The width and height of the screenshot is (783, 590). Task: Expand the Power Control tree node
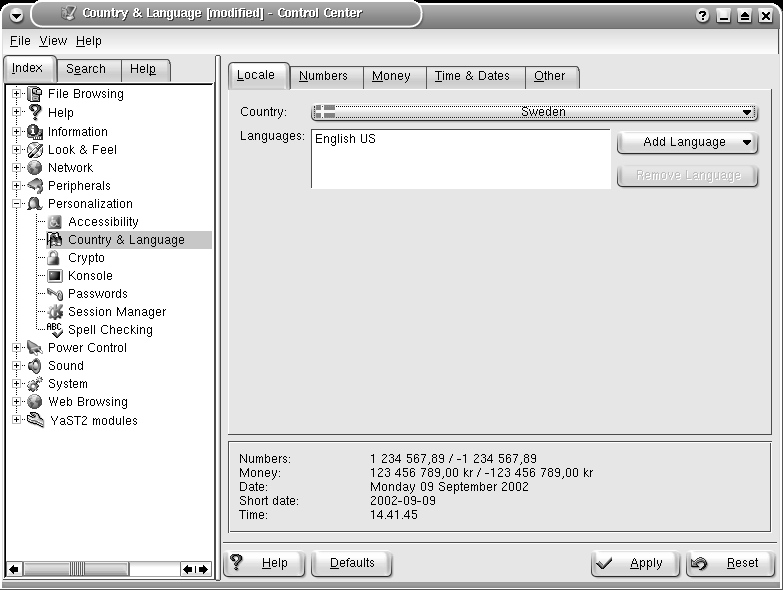click(x=16, y=347)
